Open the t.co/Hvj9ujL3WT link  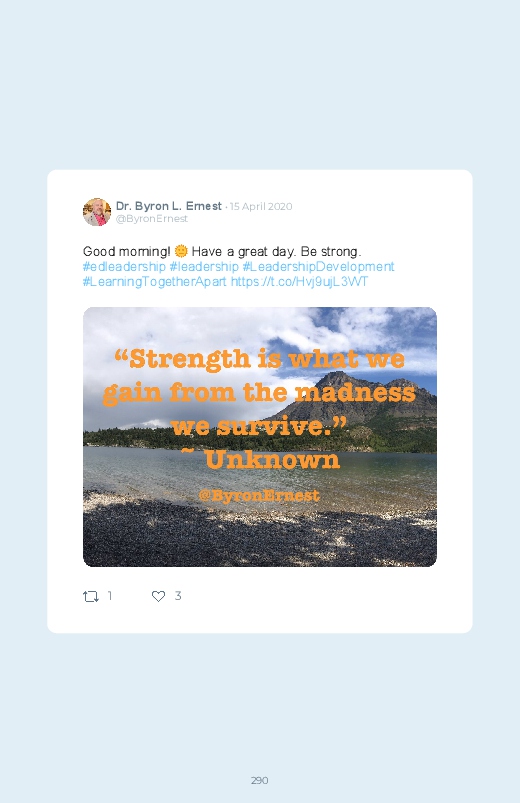(299, 282)
